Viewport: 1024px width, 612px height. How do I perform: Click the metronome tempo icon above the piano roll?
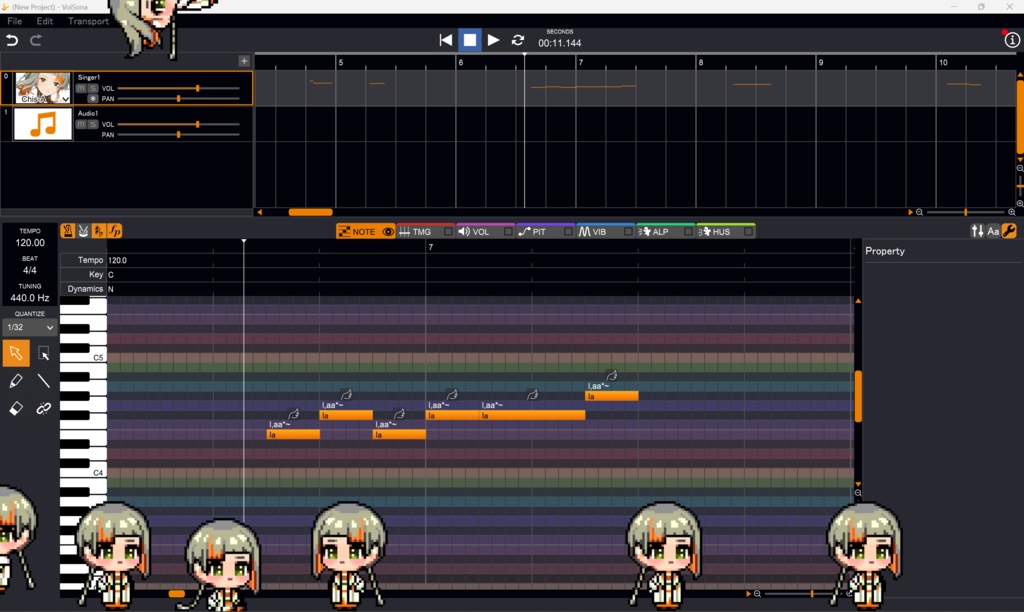click(67, 230)
